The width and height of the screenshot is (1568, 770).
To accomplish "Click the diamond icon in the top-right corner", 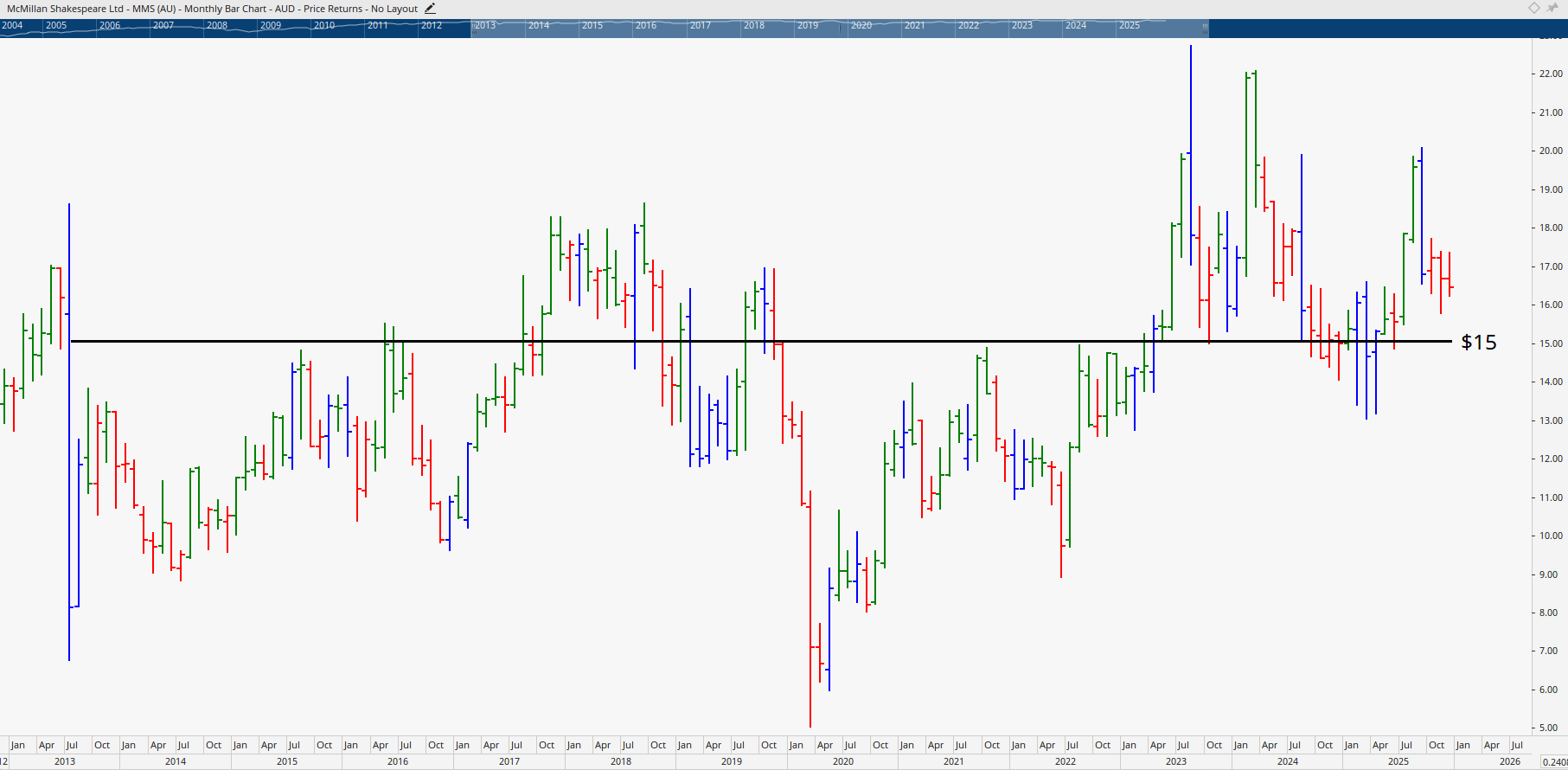I will (1533, 8).
